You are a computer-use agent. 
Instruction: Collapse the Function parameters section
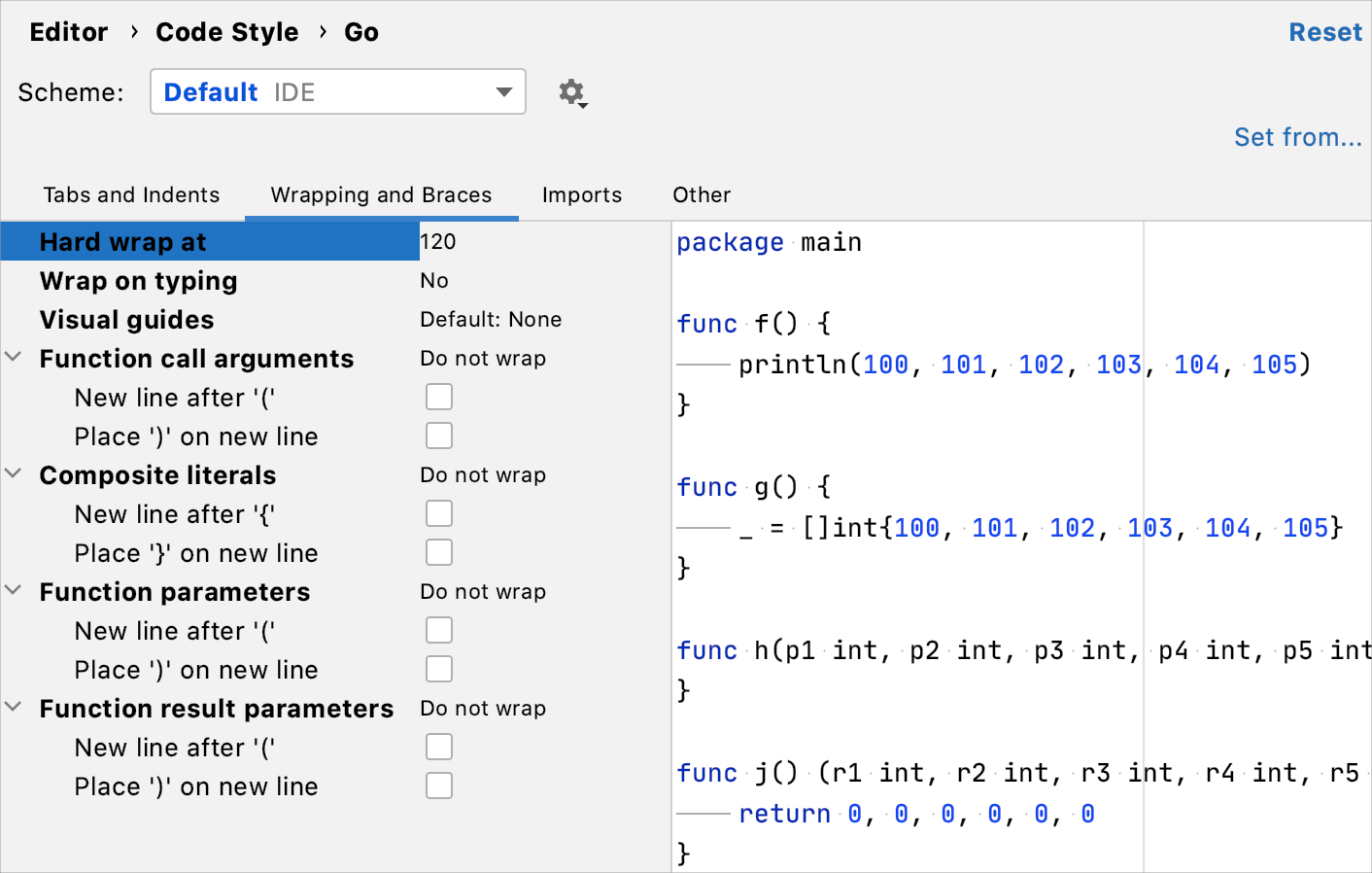[14, 590]
